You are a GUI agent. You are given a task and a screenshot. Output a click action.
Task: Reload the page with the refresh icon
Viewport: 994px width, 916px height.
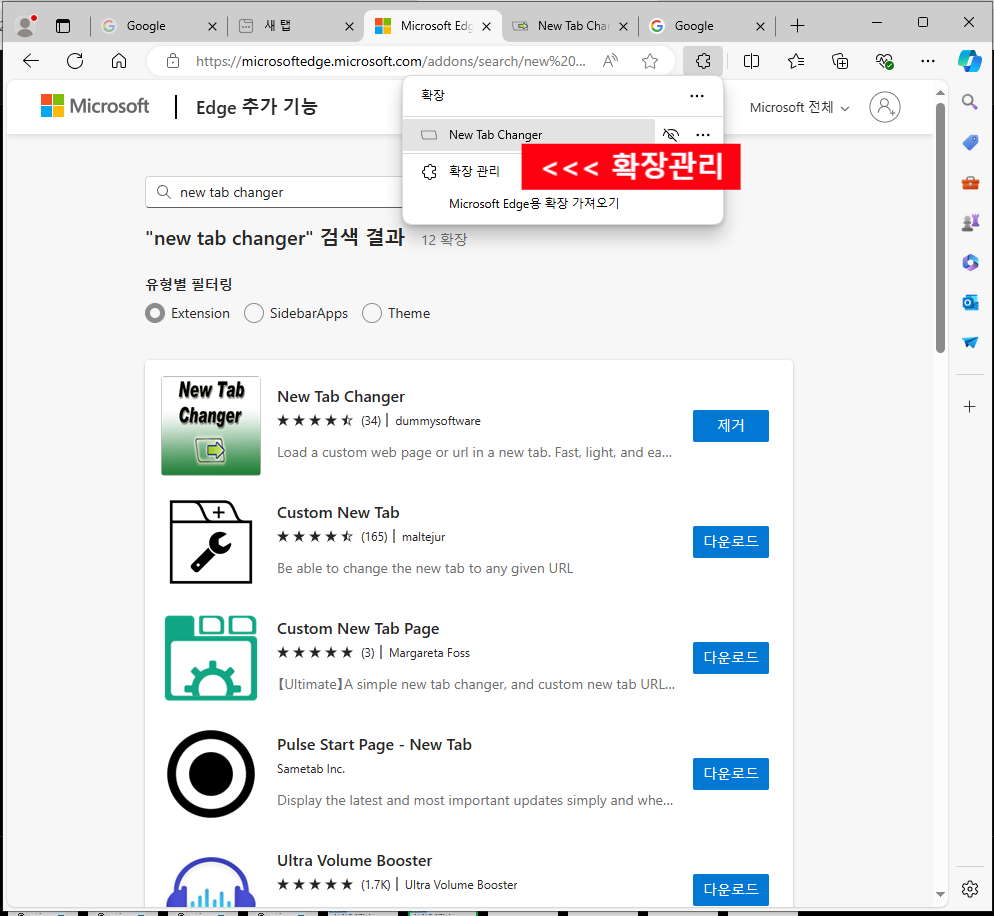(x=75, y=61)
